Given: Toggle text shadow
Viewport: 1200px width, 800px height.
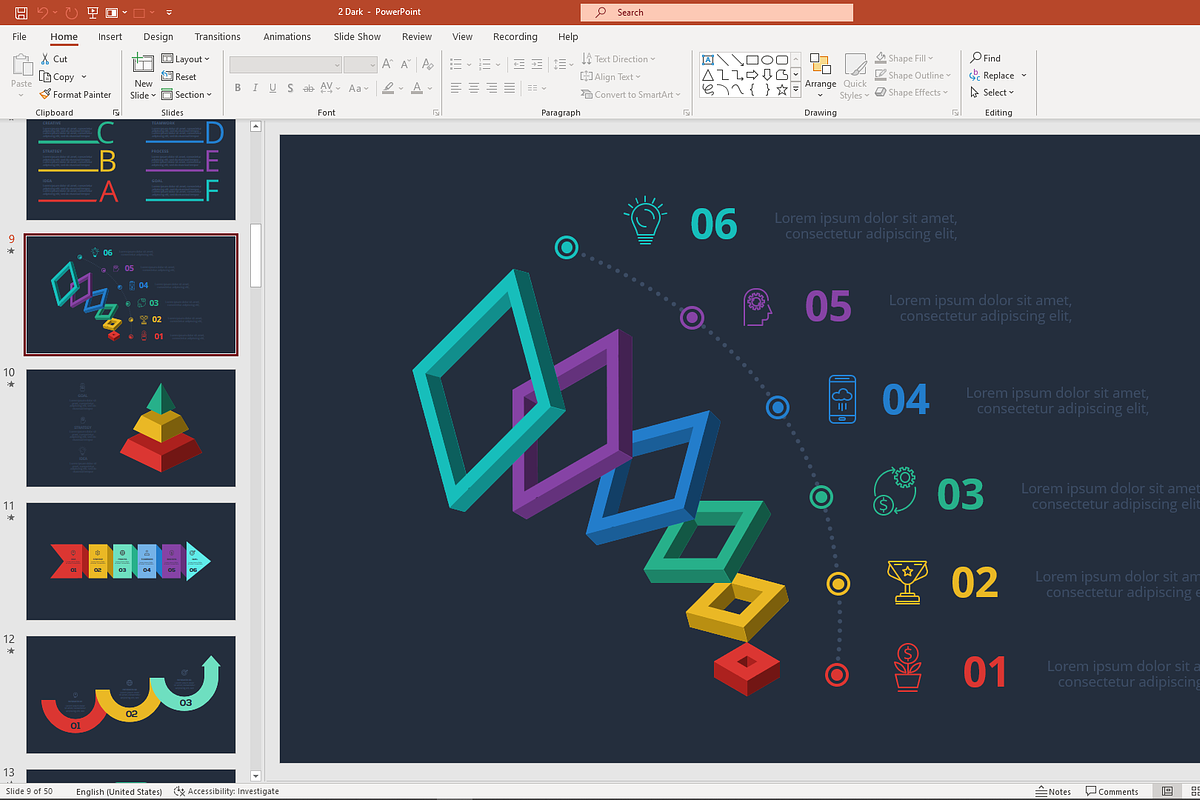Looking at the screenshot, I should point(292,88).
